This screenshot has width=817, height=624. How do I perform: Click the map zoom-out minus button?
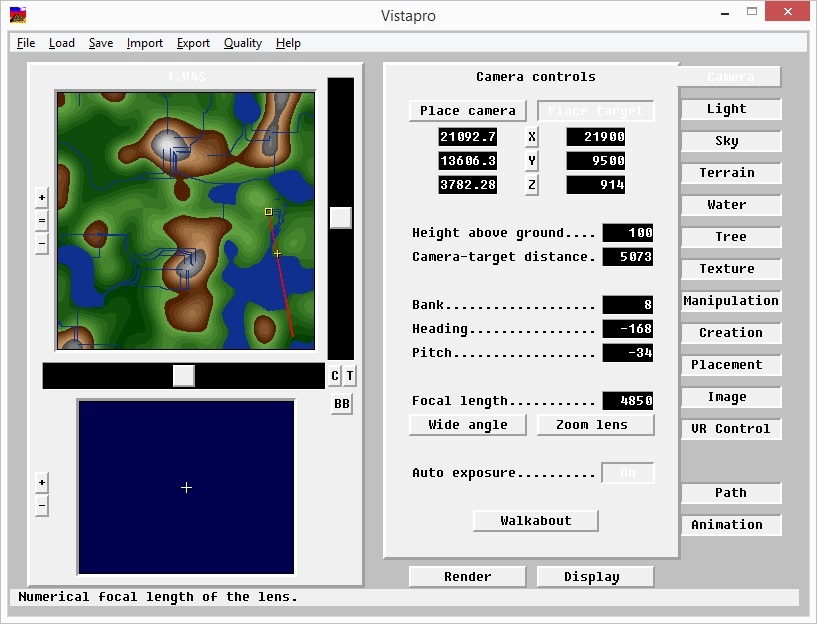[42, 243]
